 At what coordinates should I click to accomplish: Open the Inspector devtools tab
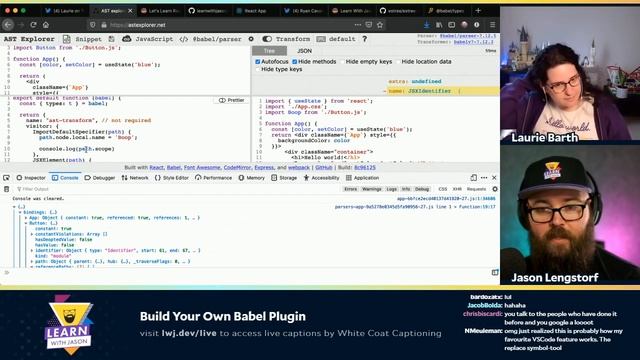31,178
